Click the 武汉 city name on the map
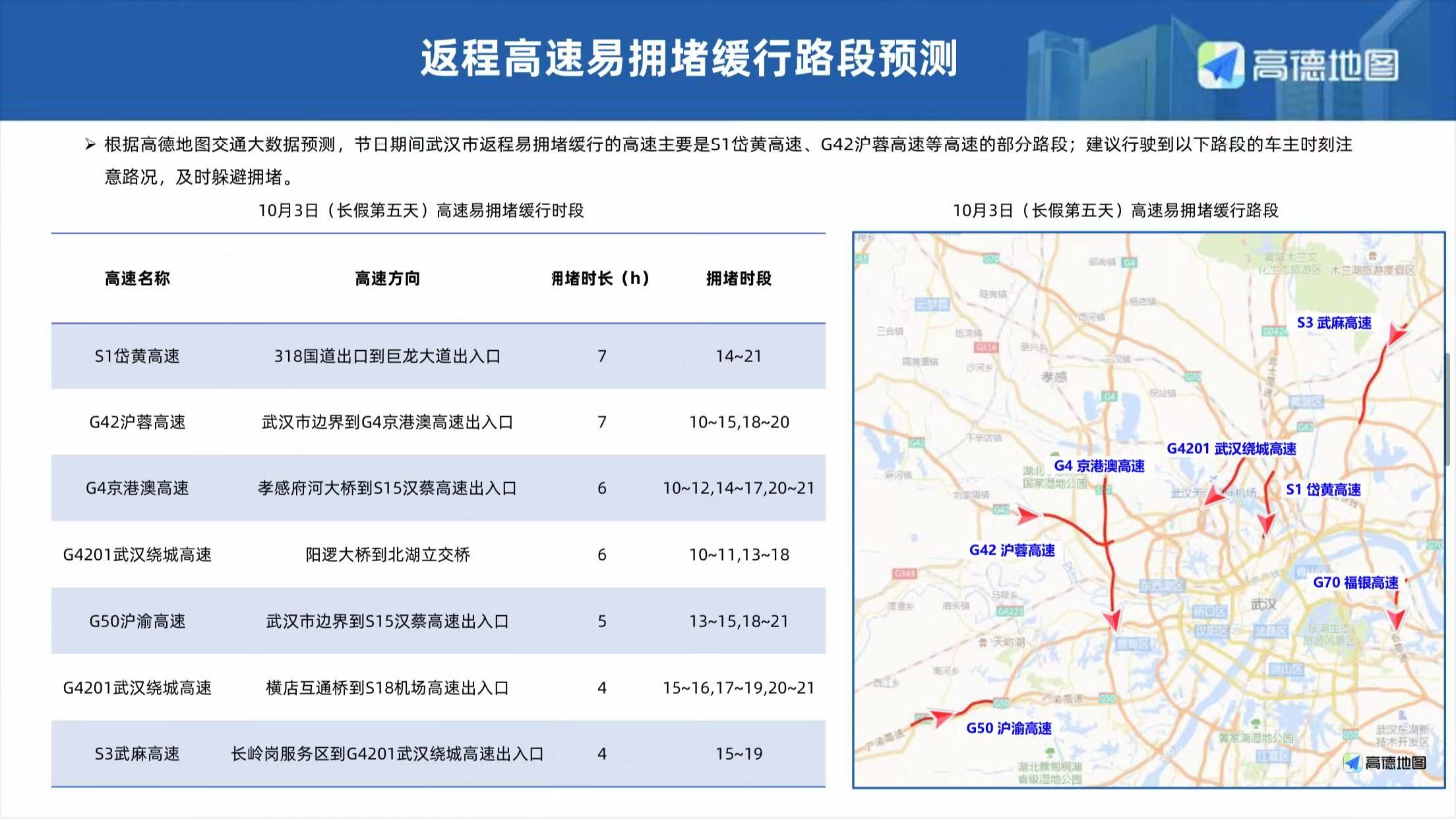 1263,603
